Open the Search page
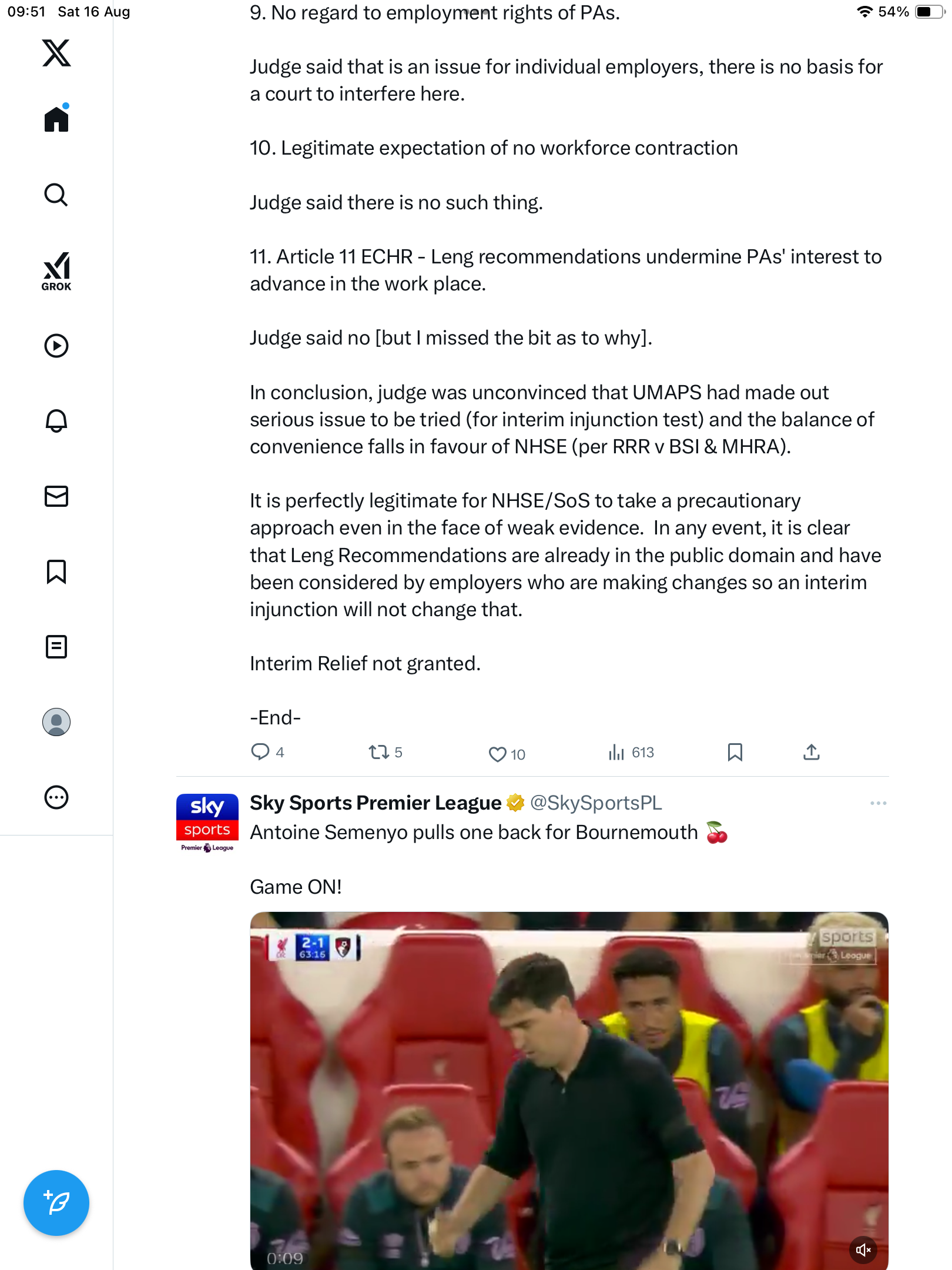The width and height of the screenshot is (952, 1270). tap(56, 195)
